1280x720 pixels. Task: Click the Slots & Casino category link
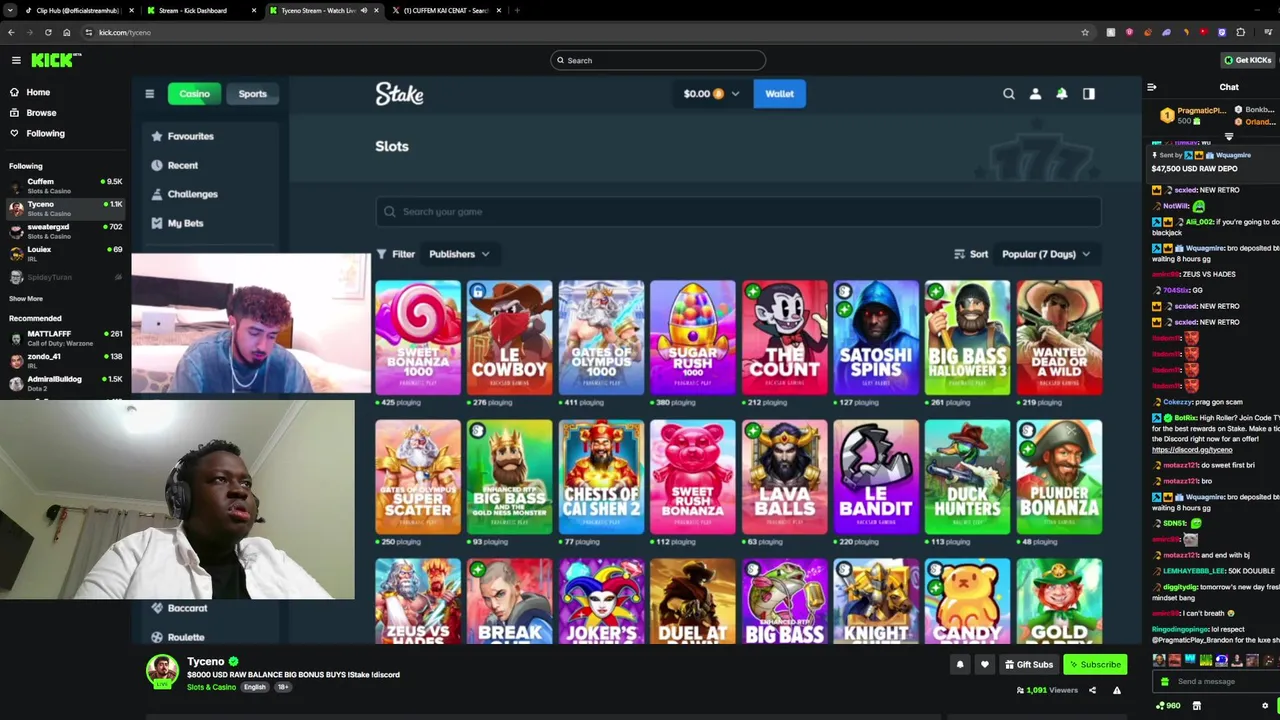[x=212, y=687]
